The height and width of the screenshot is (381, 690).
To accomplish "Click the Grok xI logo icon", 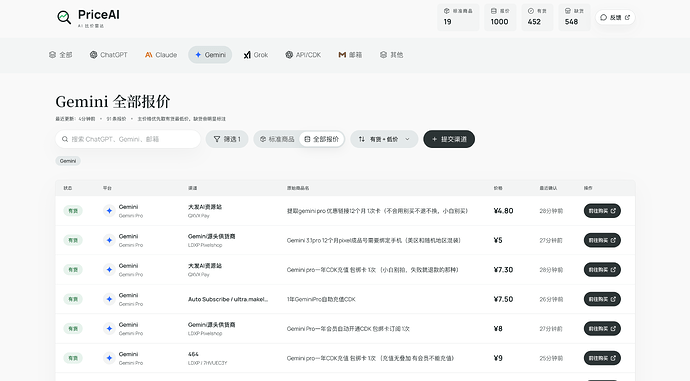I will (247, 55).
